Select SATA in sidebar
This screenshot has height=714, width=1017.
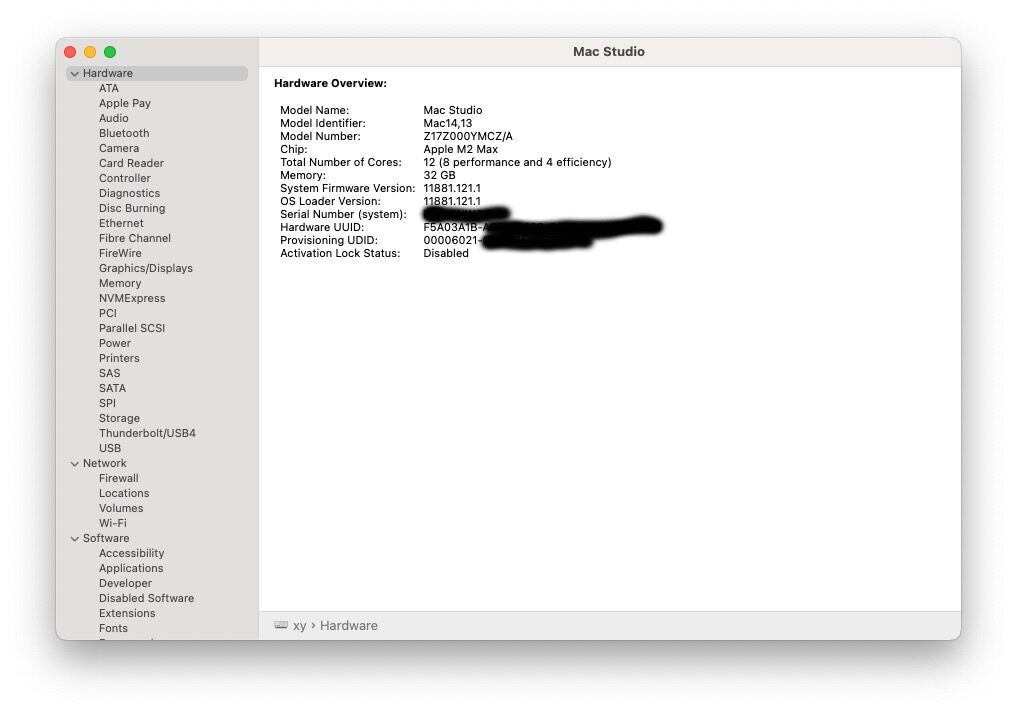pos(112,388)
